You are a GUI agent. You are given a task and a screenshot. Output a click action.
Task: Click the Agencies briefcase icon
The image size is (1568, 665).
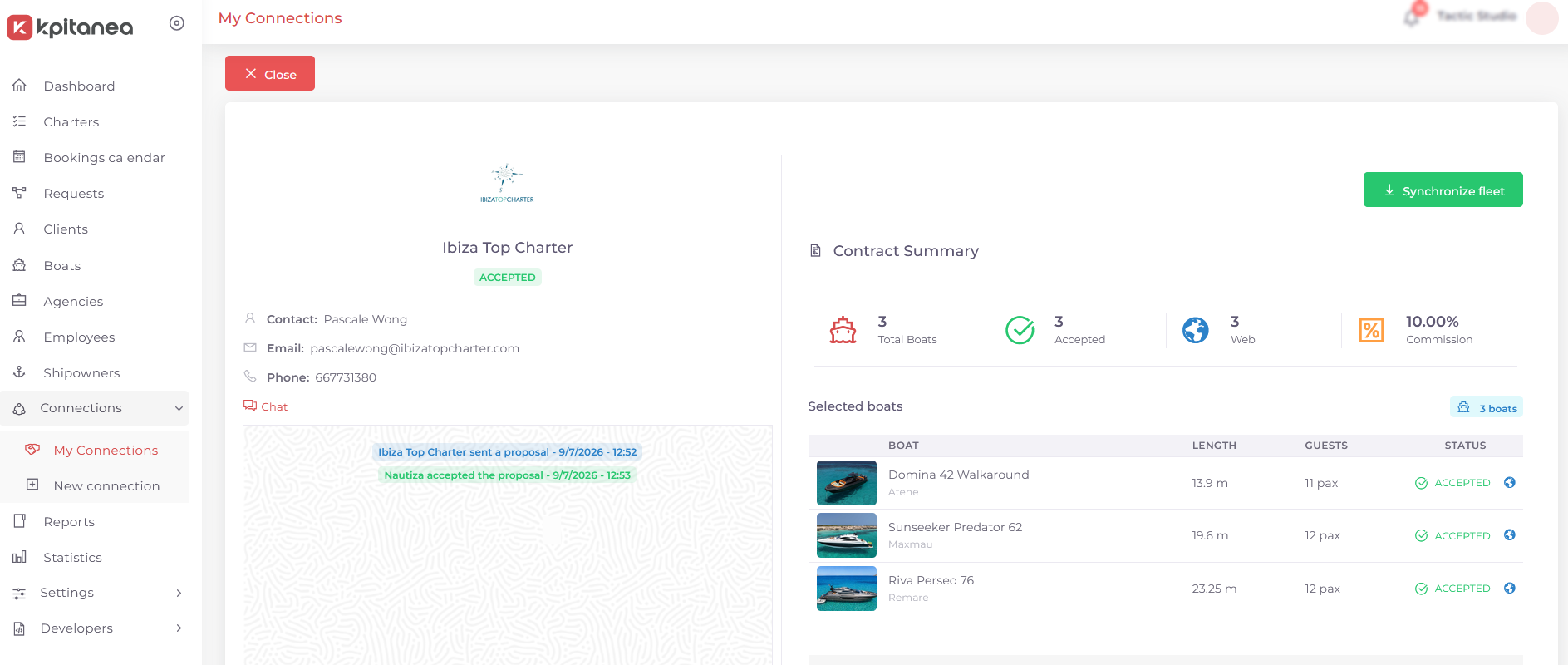pyautogui.click(x=19, y=301)
